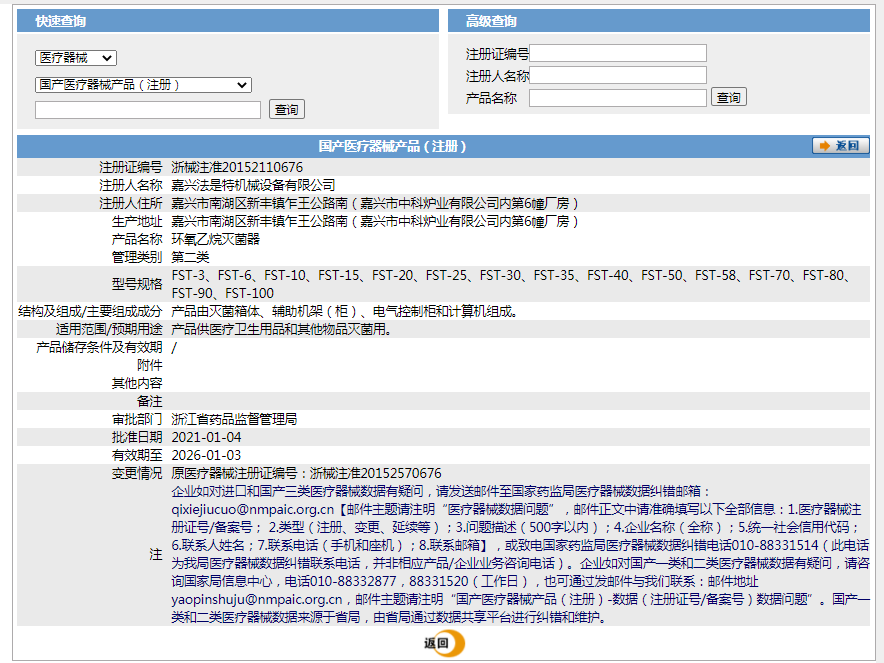884x663 pixels.
Task: Click the 生产地址 address value
Action: (x=375, y=222)
